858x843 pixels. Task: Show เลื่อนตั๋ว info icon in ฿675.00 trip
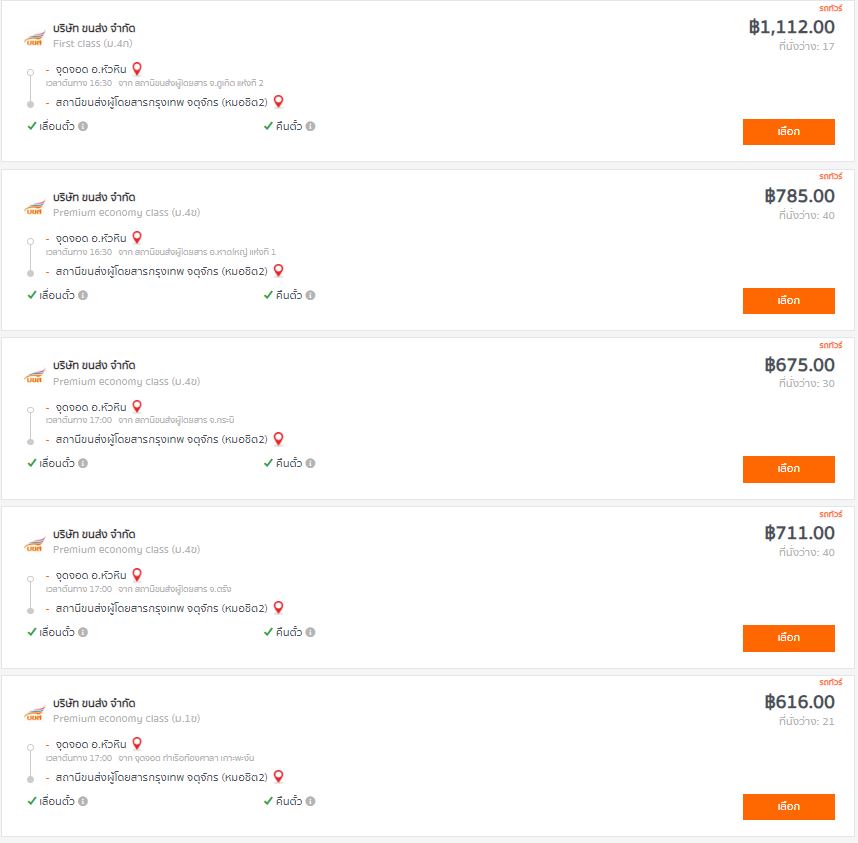[x=83, y=463]
